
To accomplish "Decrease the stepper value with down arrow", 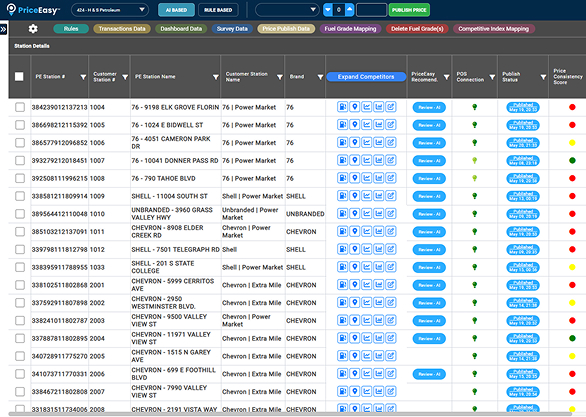I will 327,10.
